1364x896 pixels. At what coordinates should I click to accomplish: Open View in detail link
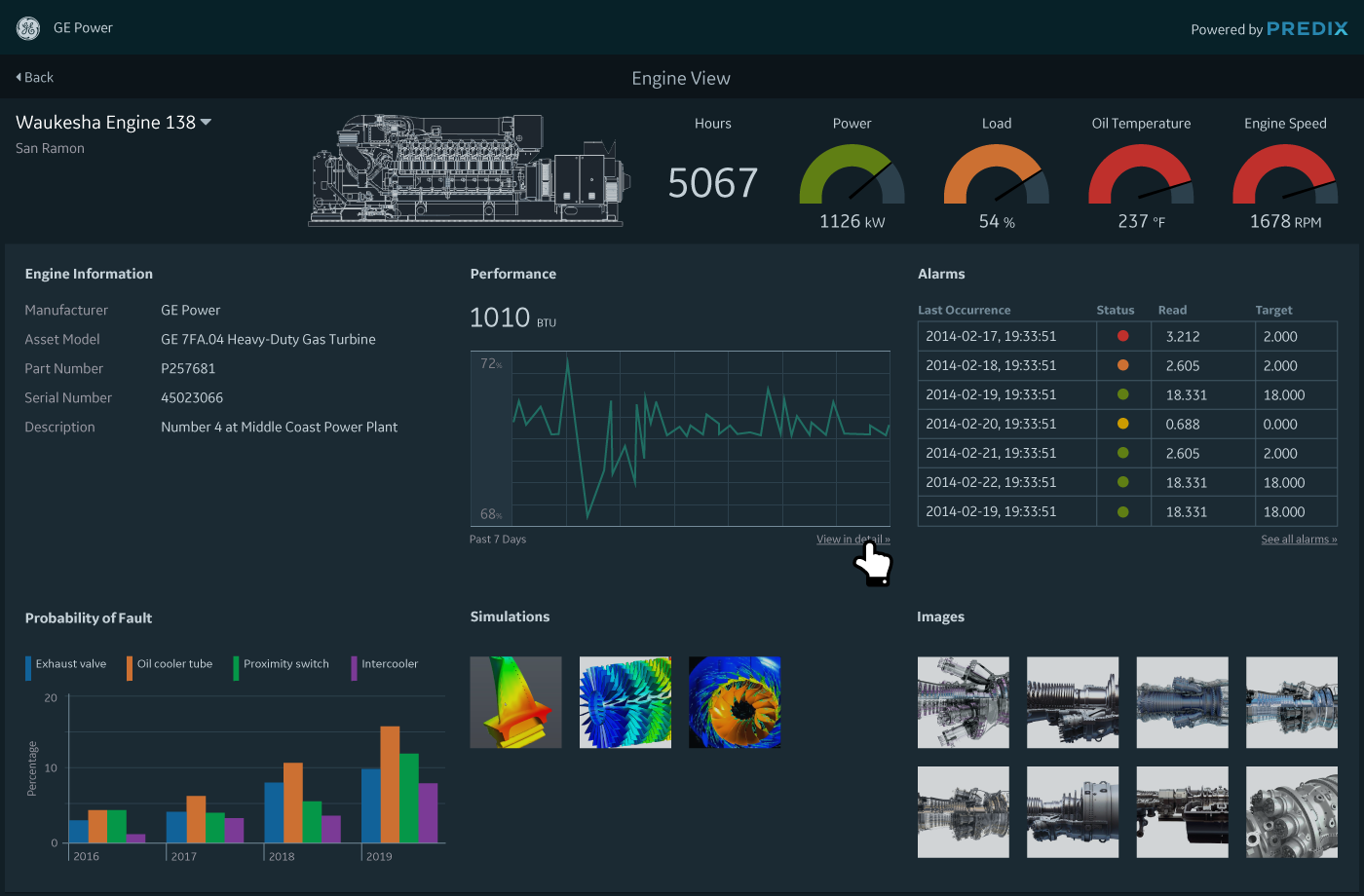point(853,540)
